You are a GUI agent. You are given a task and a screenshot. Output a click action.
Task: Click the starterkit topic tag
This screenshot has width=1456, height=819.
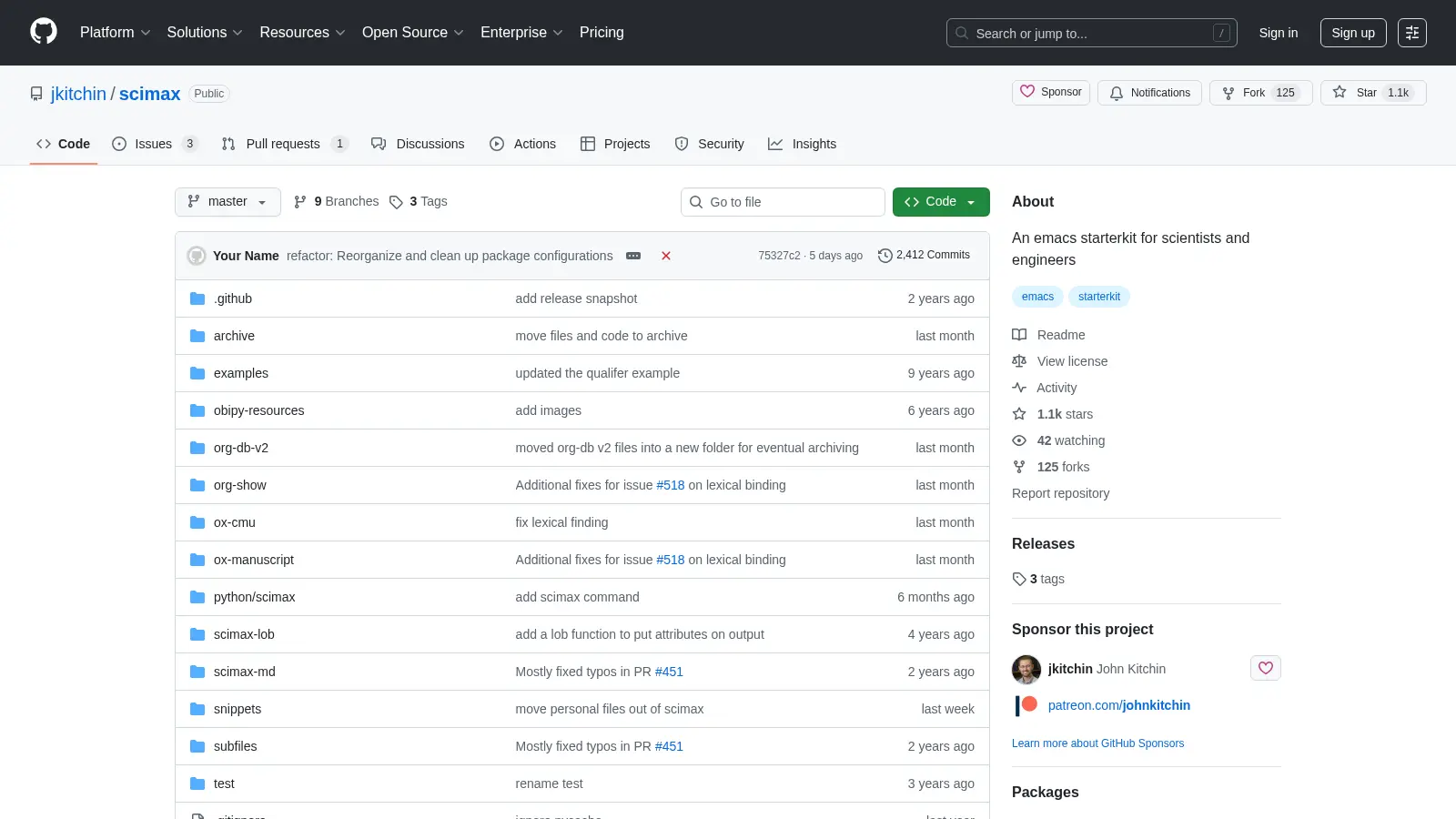[x=1099, y=297]
